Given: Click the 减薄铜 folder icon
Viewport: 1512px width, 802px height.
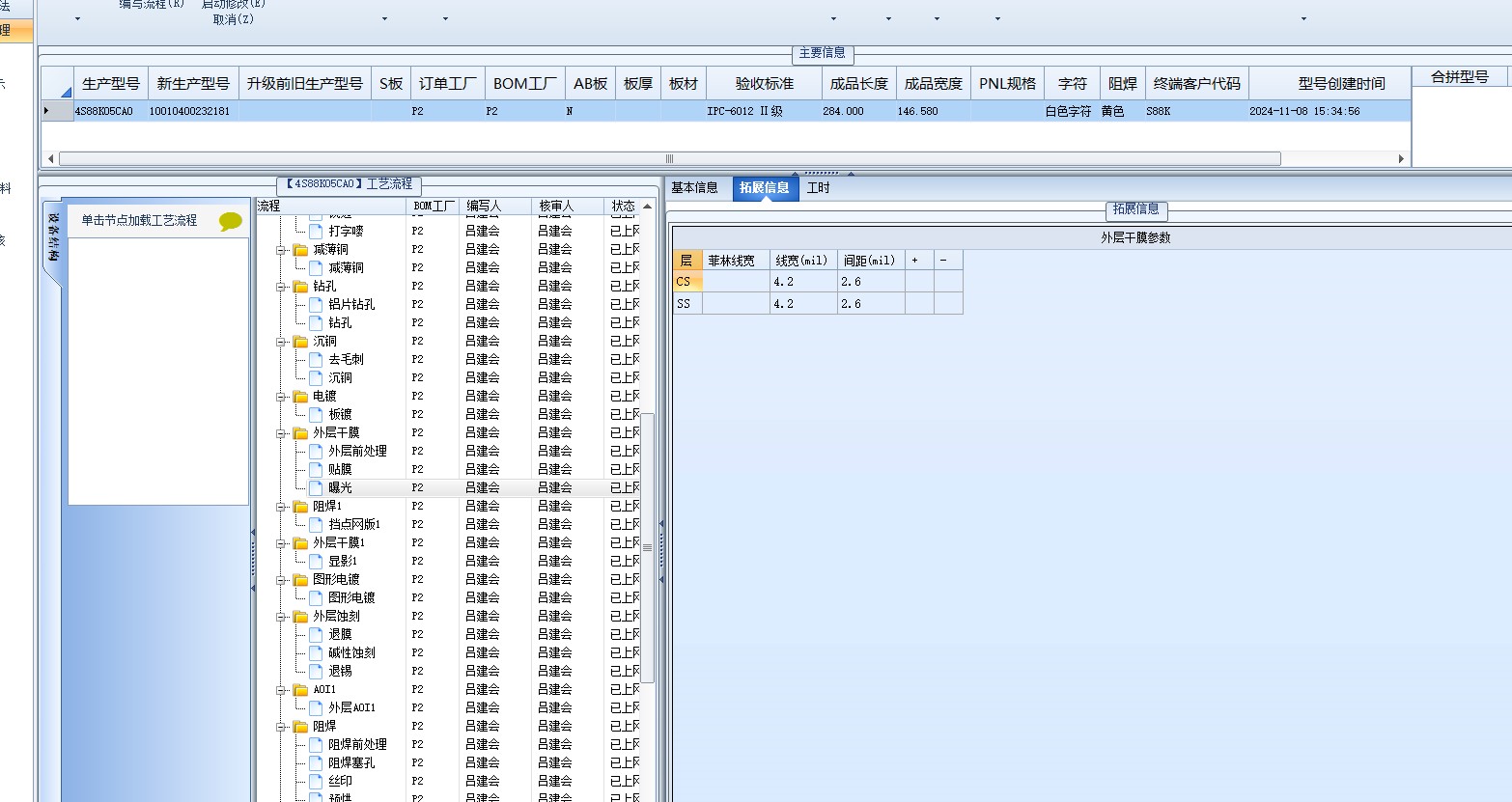Looking at the screenshot, I should pyautogui.click(x=300, y=250).
